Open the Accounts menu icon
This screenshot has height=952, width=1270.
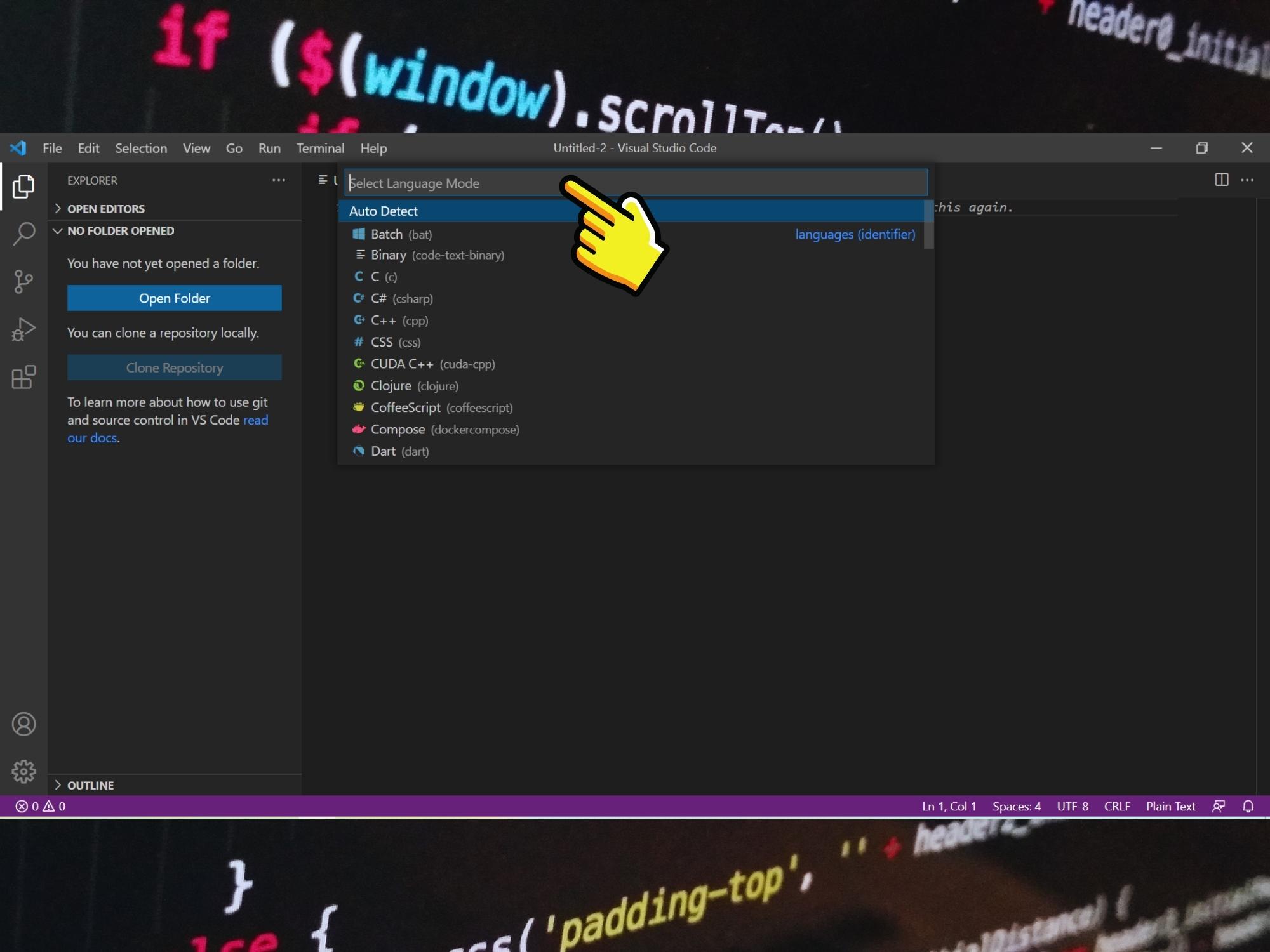[x=23, y=724]
